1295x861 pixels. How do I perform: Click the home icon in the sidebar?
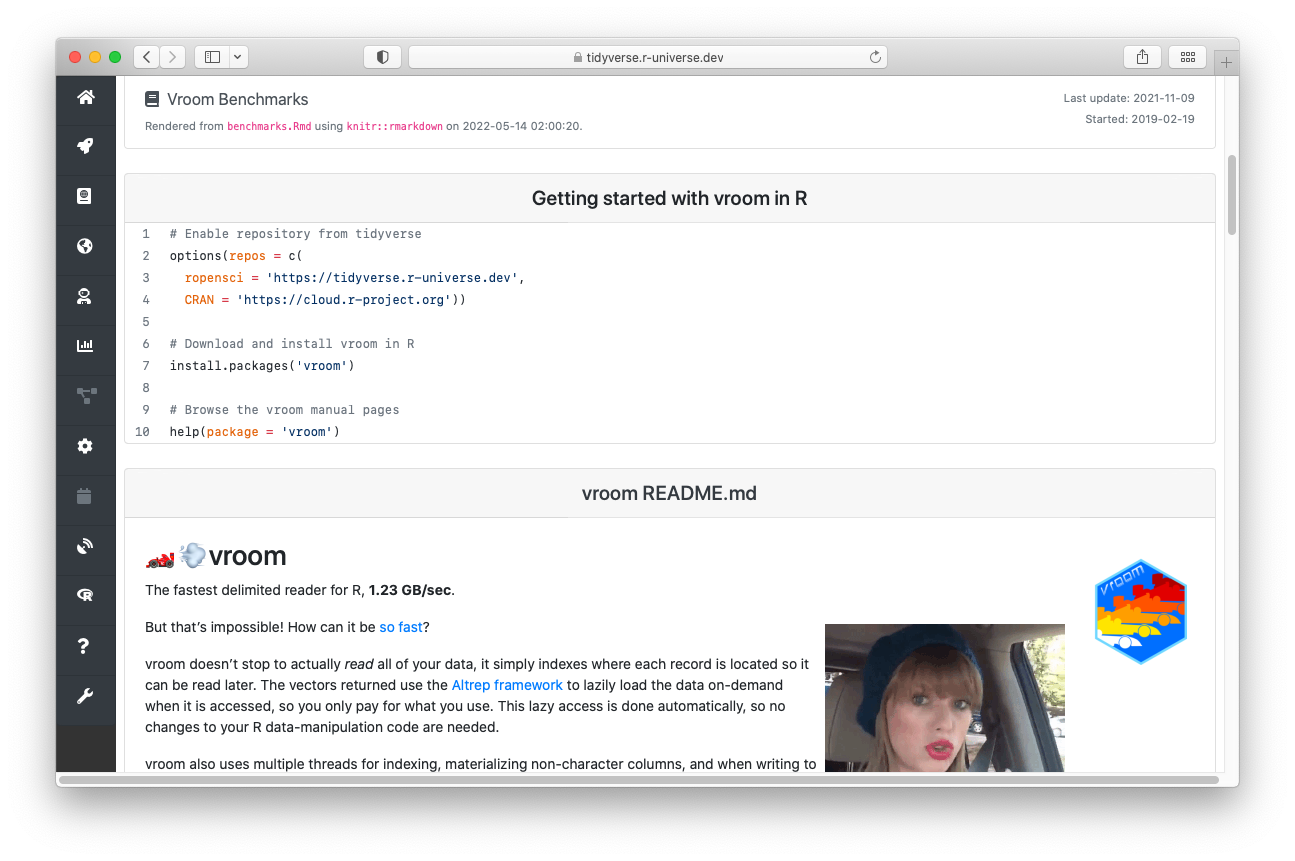pos(85,97)
